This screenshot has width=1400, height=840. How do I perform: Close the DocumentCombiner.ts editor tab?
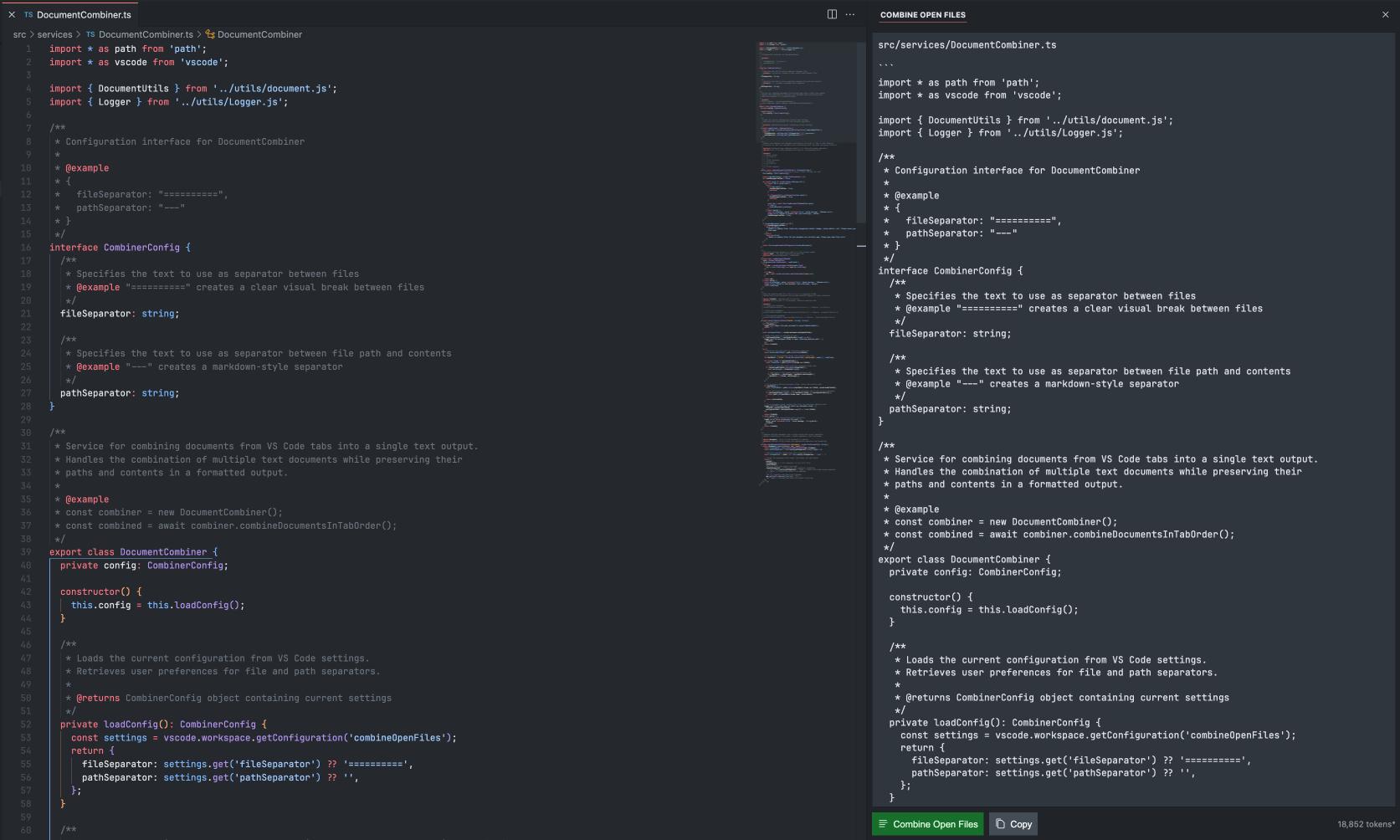click(12, 14)
